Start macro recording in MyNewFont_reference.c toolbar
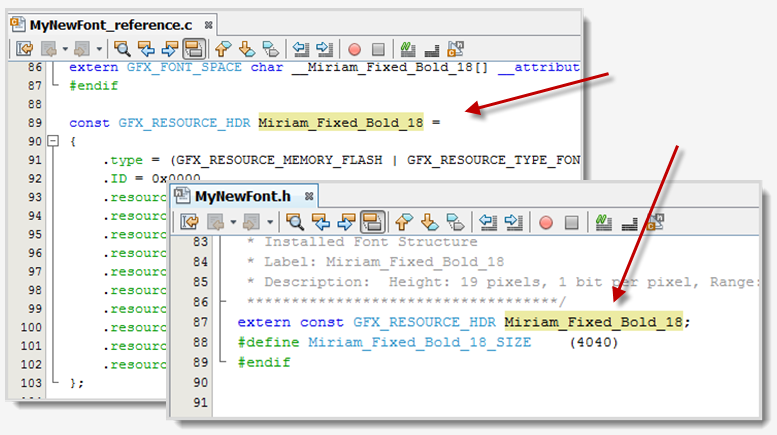 [354, 47]
